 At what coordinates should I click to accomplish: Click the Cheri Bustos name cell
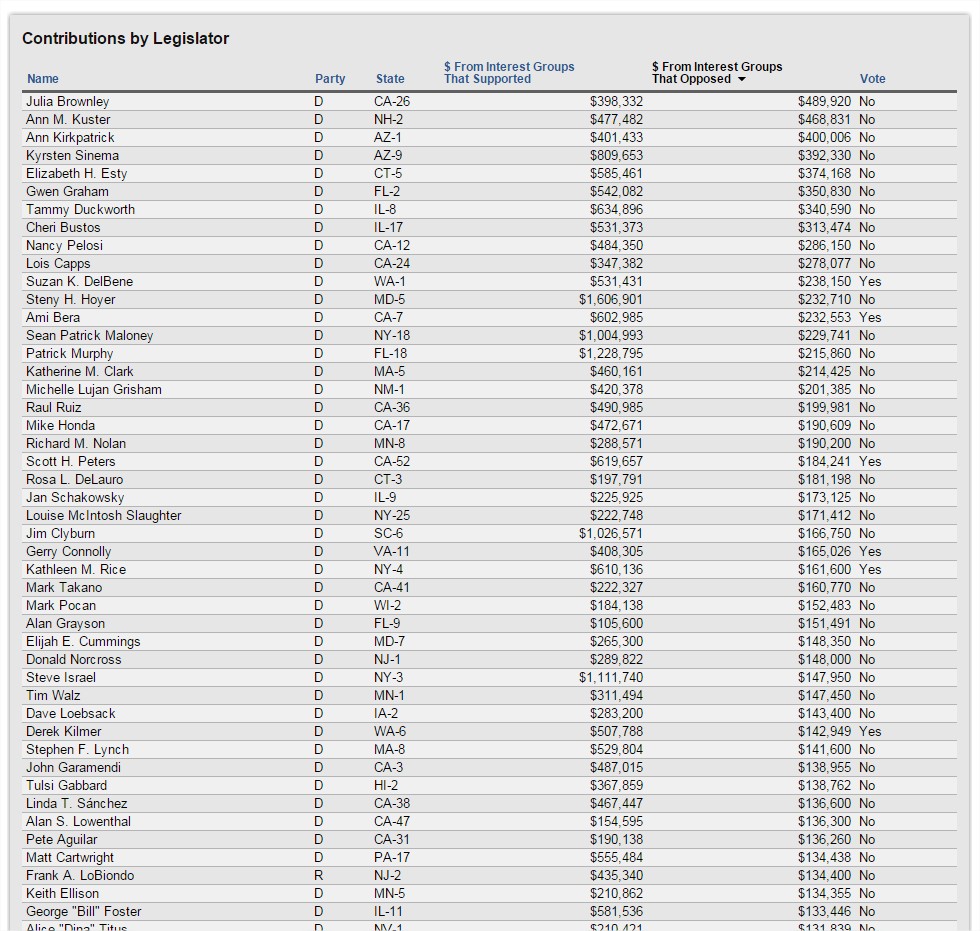coord(63,227)
